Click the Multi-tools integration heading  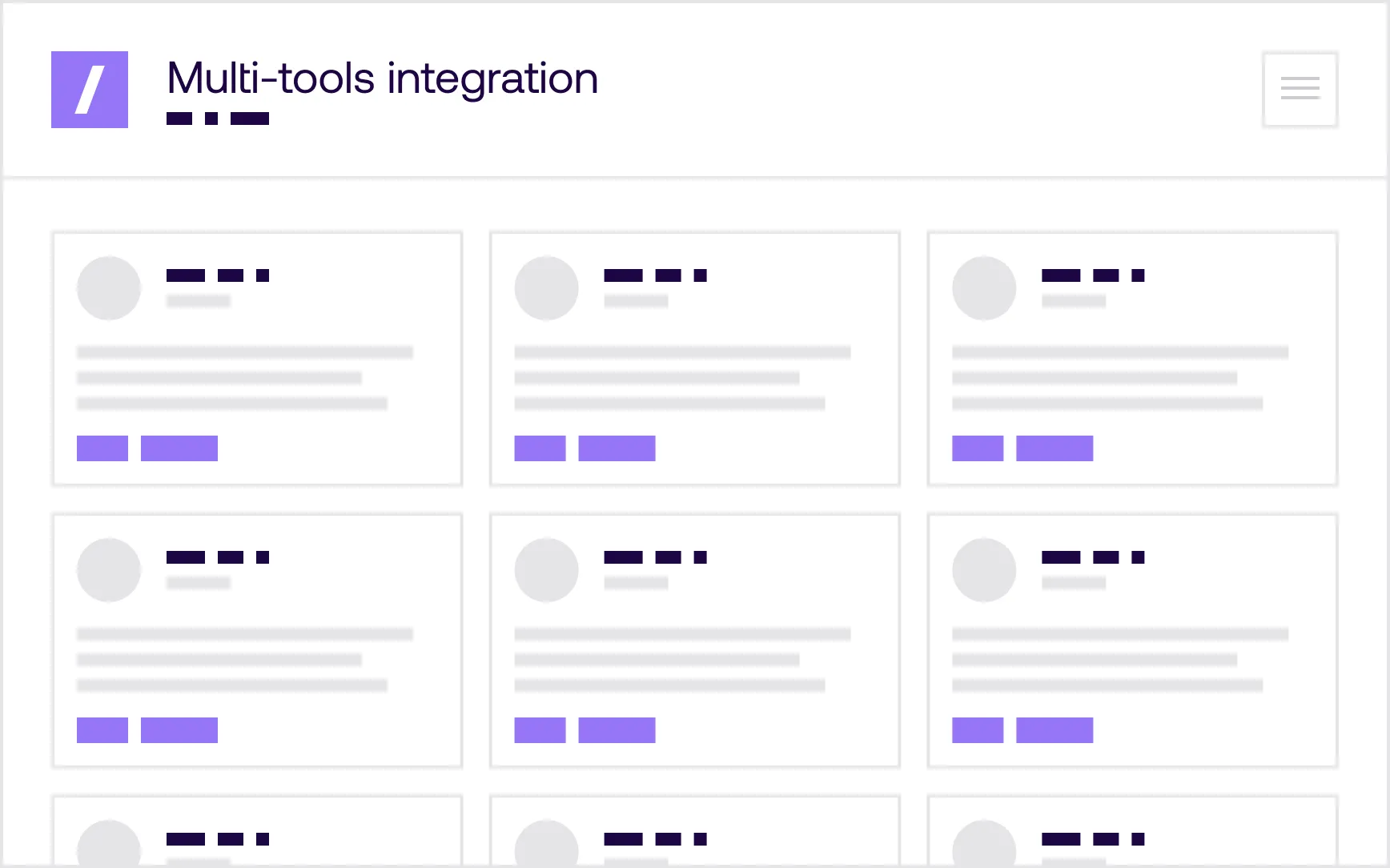[x=382, y=78]
